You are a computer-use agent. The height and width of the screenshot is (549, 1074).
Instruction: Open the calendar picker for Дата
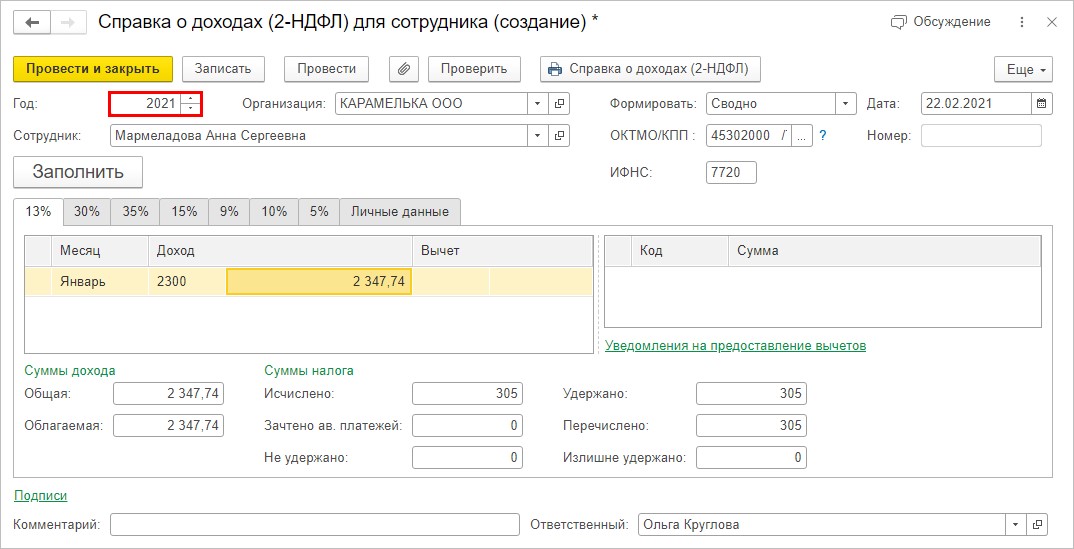click(1041, 104)
